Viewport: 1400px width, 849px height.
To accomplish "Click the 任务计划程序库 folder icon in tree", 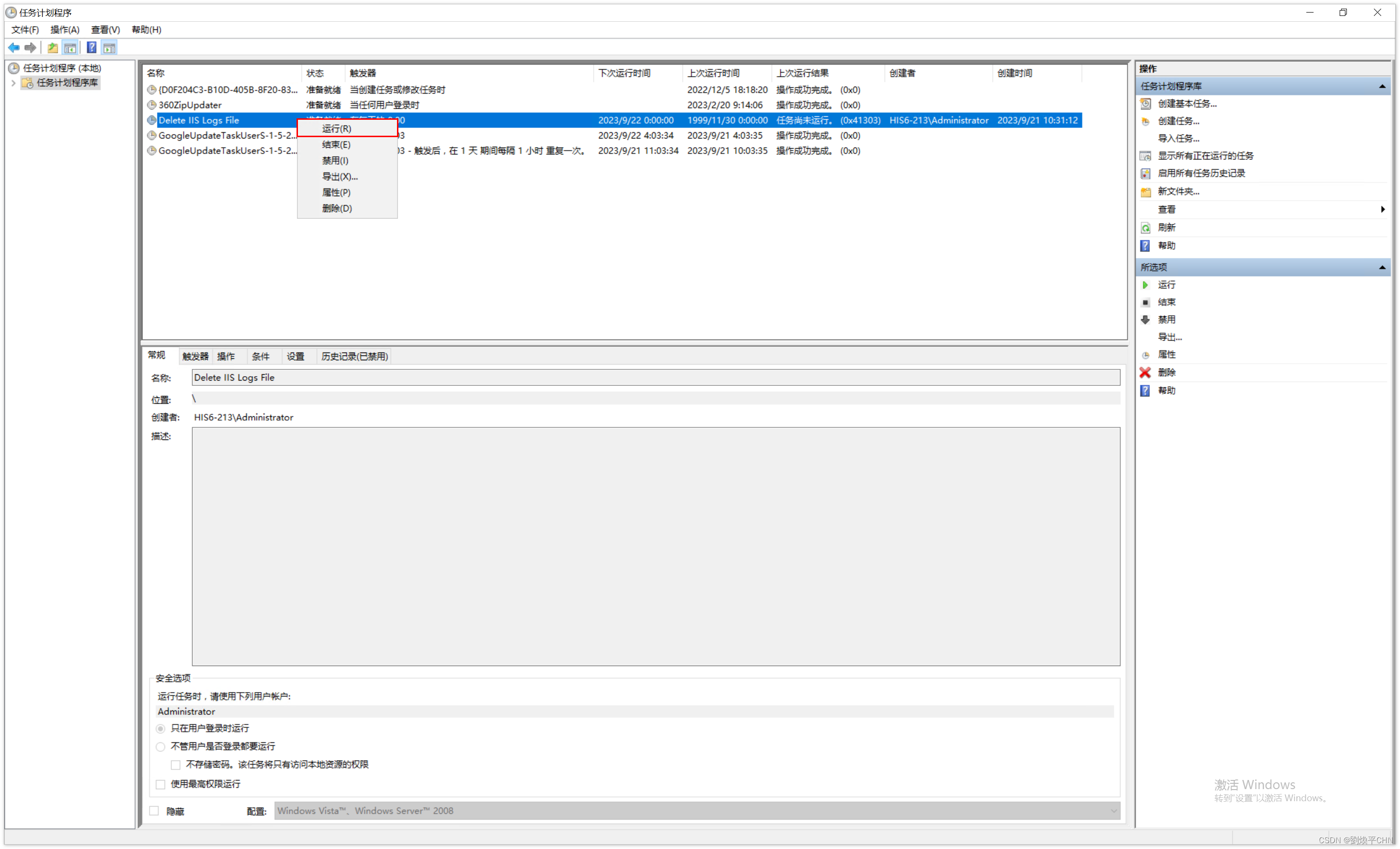I will pyautogui.click(x=27, y=83).
